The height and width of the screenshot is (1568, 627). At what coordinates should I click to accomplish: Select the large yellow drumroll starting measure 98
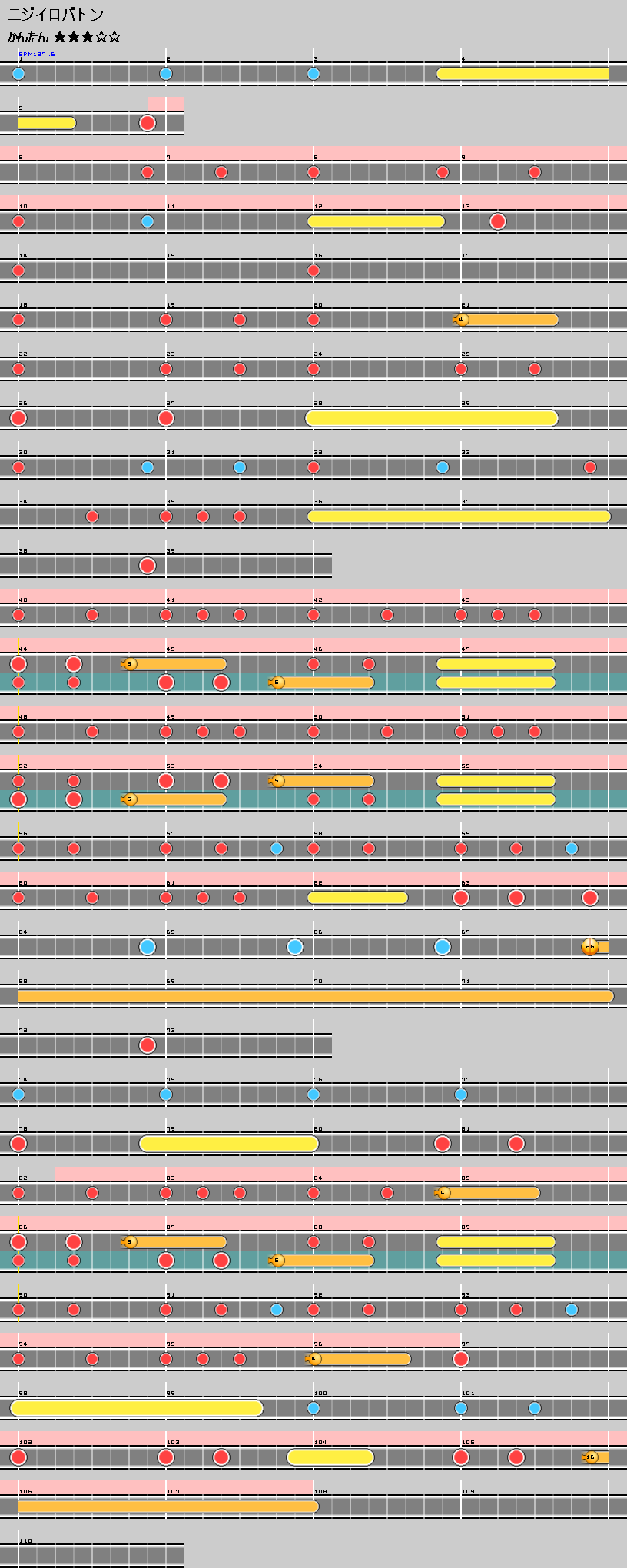(x=137, y=1408)
